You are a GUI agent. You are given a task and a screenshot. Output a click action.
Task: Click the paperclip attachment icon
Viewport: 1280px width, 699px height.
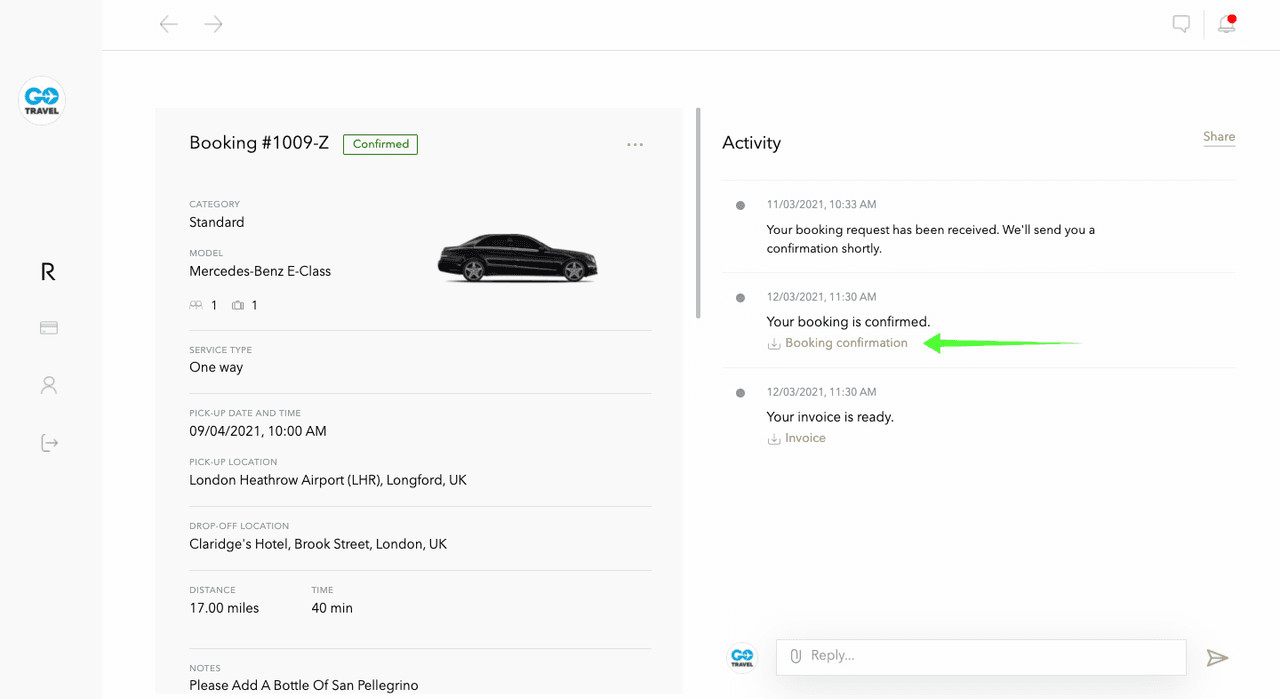tap(796, 656)
